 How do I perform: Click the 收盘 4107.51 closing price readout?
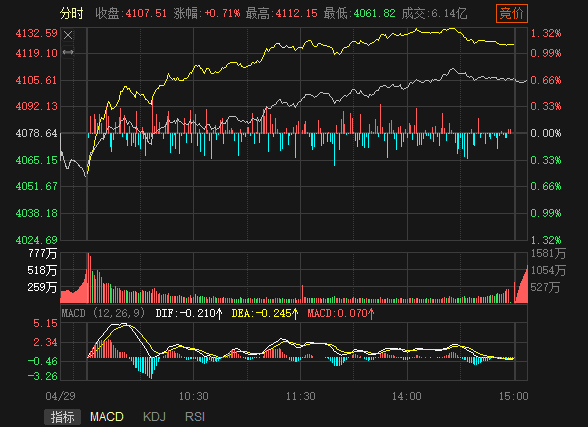(x=131, y=14)
